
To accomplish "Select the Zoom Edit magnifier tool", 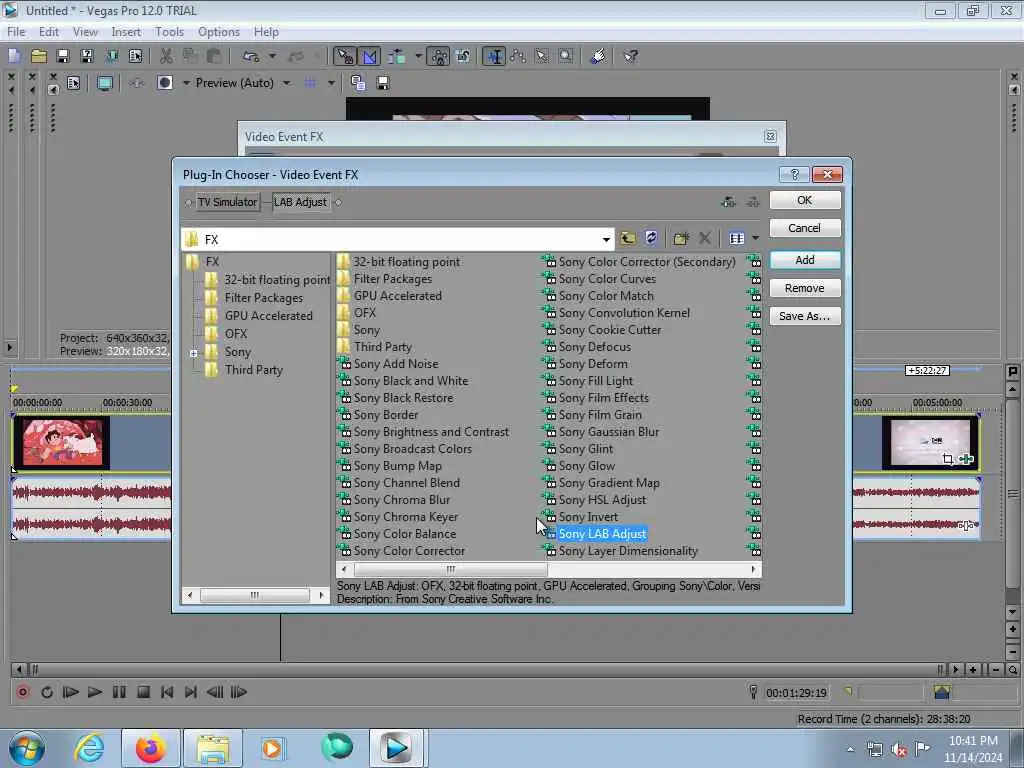I will [566, 56].
